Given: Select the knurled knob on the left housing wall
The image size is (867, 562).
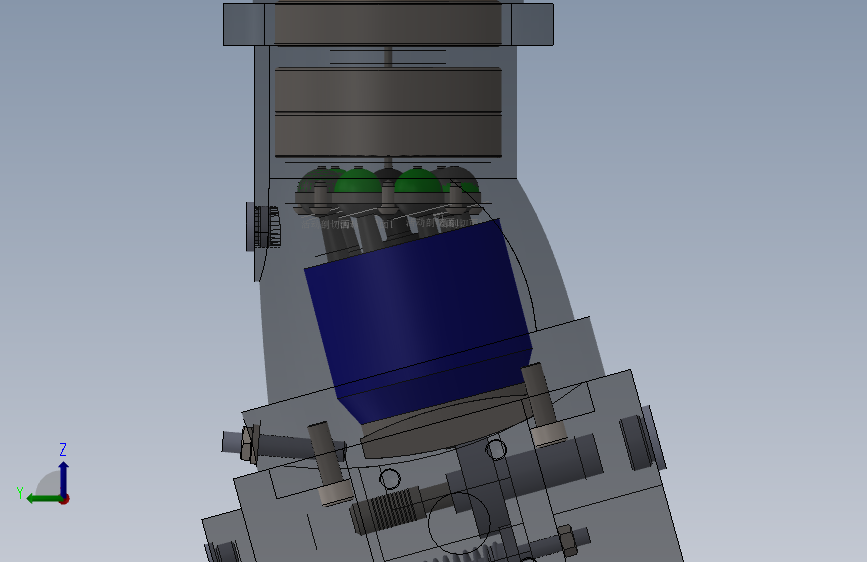Looking at the screenshot, I should pos(264,227).
